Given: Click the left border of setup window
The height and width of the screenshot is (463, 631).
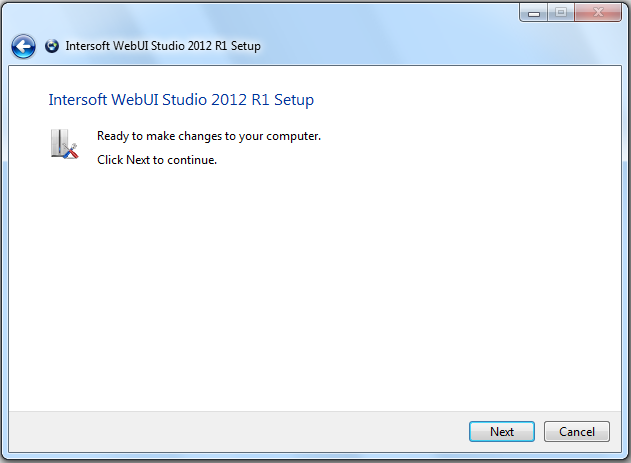Looking at the screenshot, I should [3, 250].
